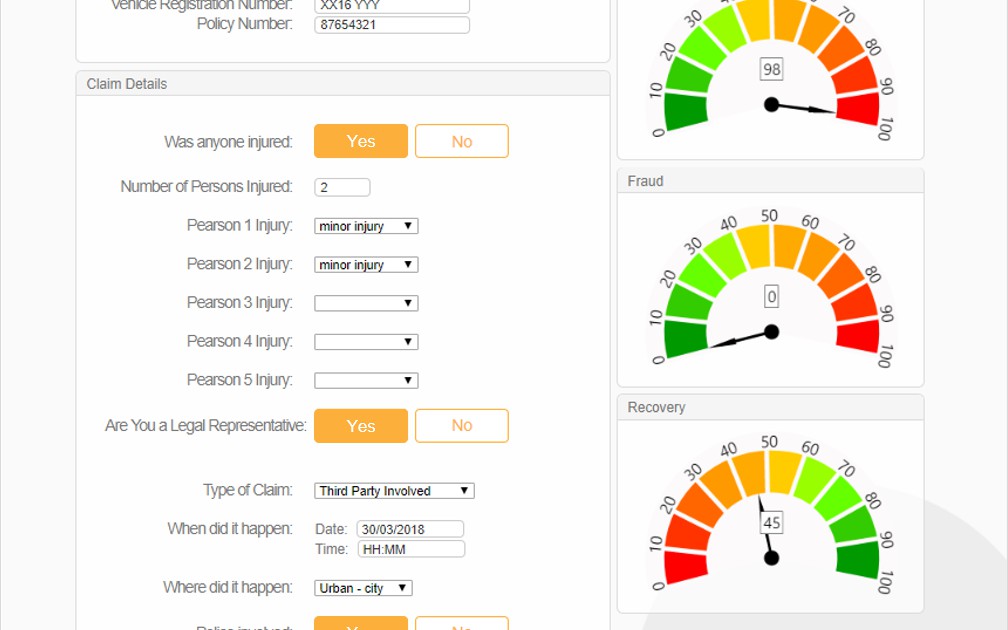Expand the empty Pearson 3 Injury dropdown
Screen dimensions: 1008x630
(x=366, y=303)
